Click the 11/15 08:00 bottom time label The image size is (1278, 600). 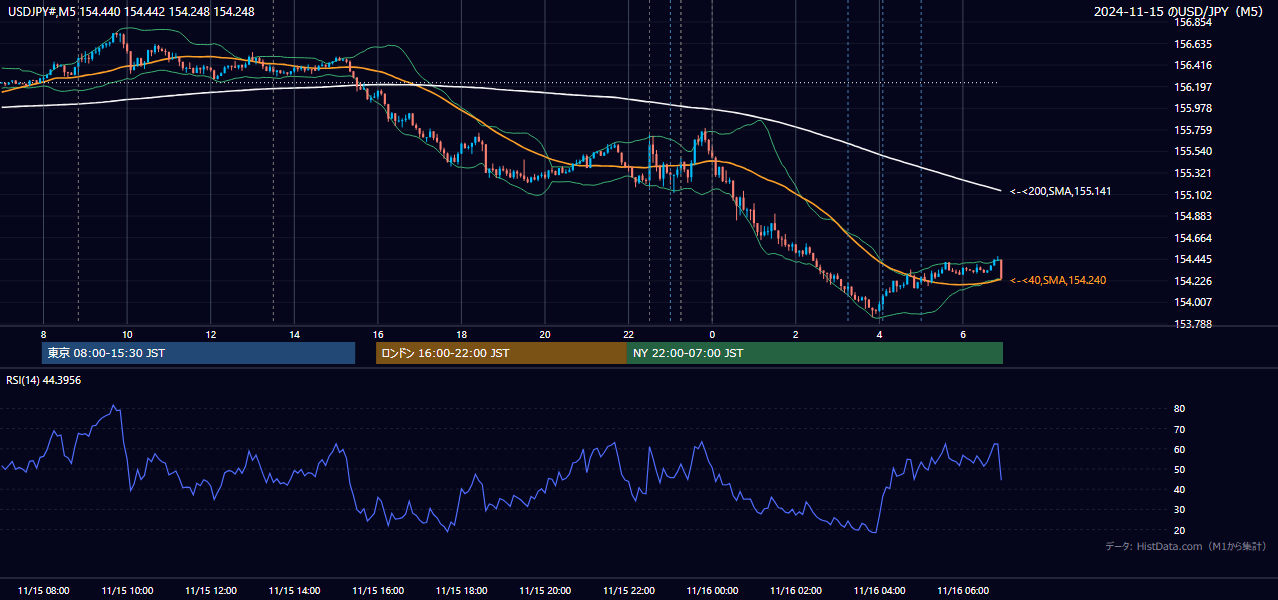[x=44, y=591]
